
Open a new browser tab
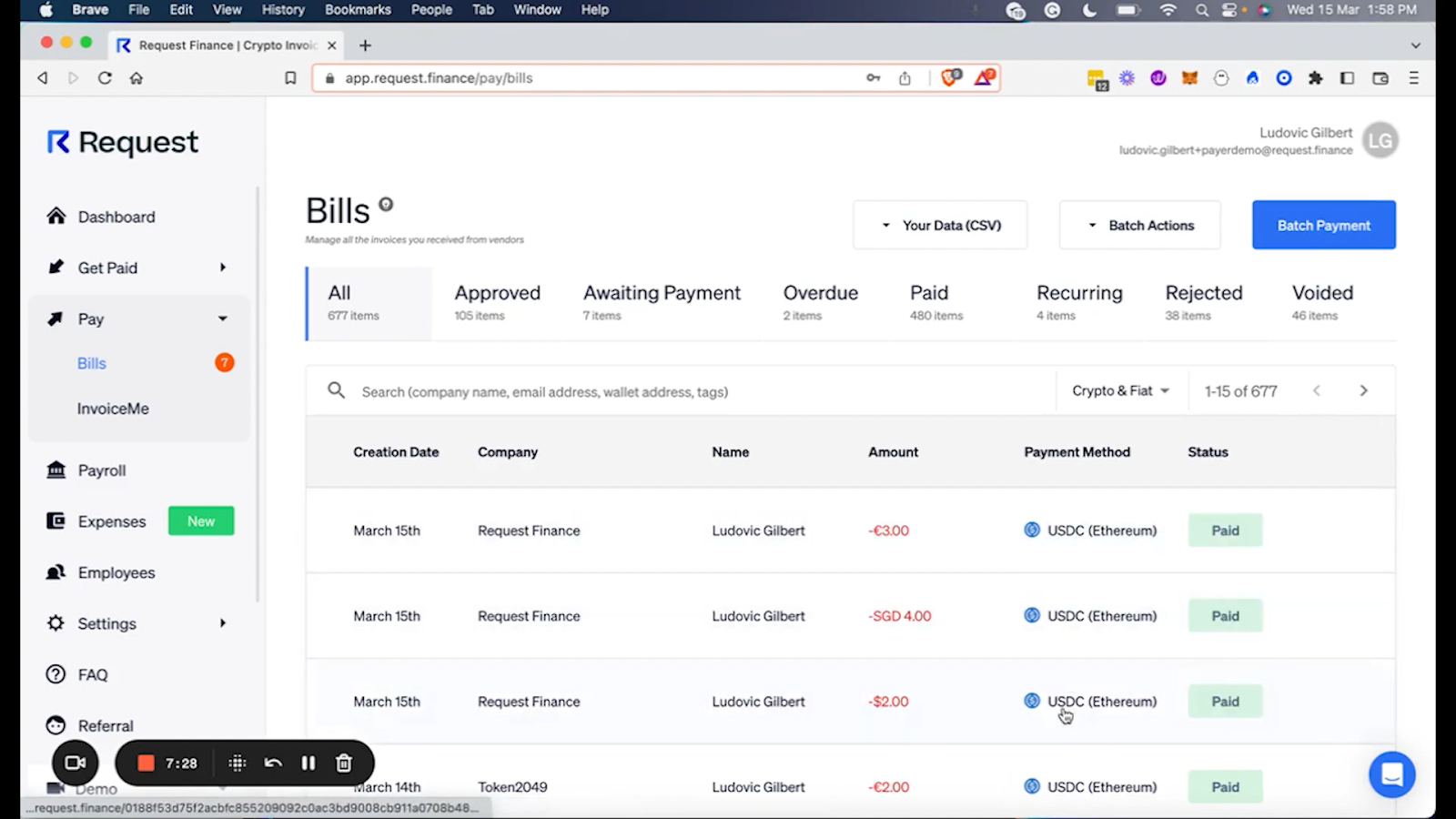pyautogui.click(x=365, y=45)
